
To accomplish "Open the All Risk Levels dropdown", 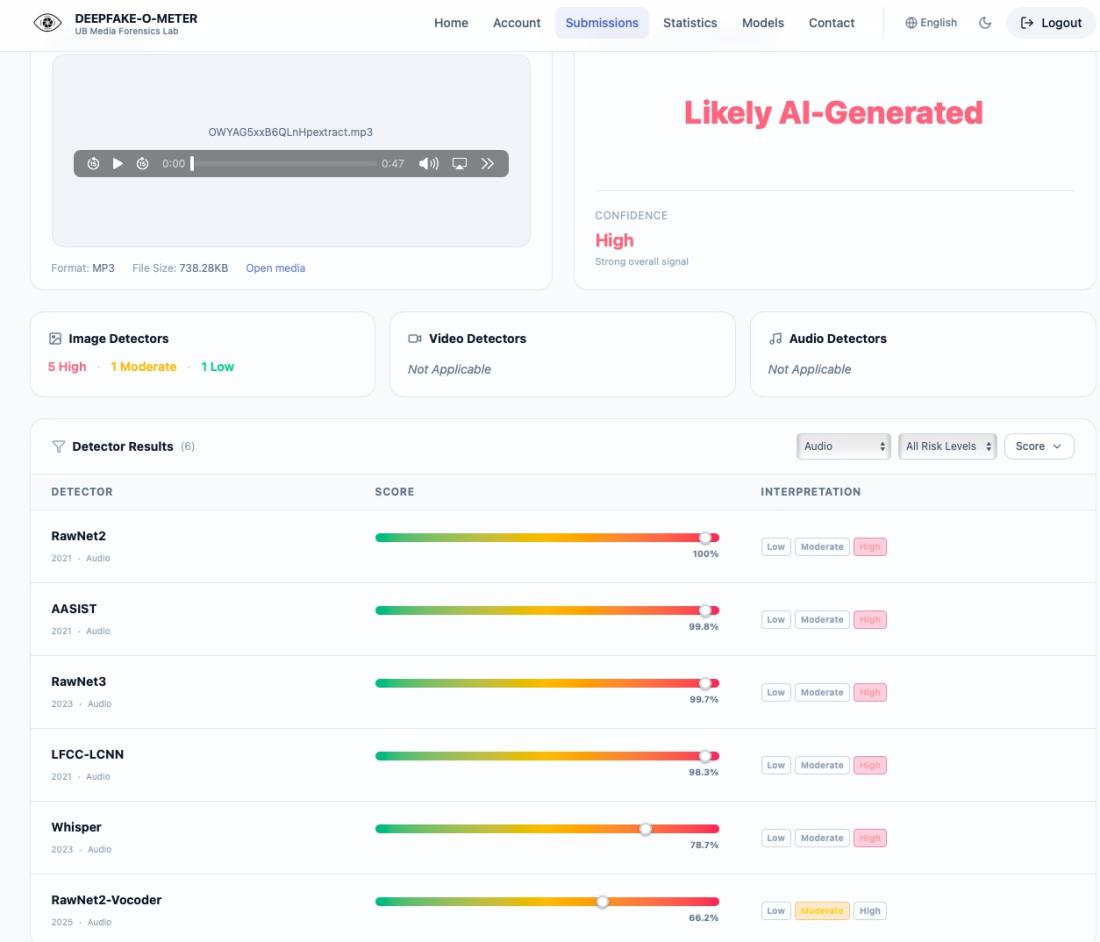I will pos(947,446).
